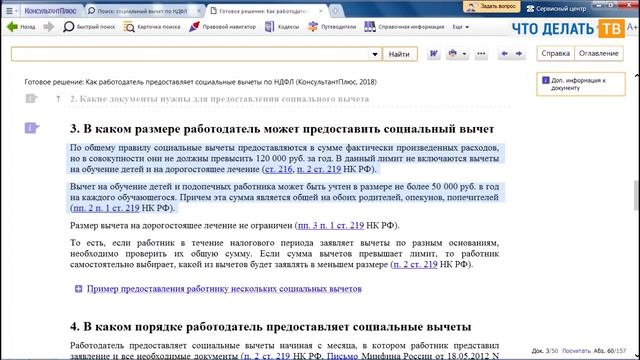Go back with the green Назад arrow
The width and height of the screenshot is (640, 360).
(x=21, y=27)
